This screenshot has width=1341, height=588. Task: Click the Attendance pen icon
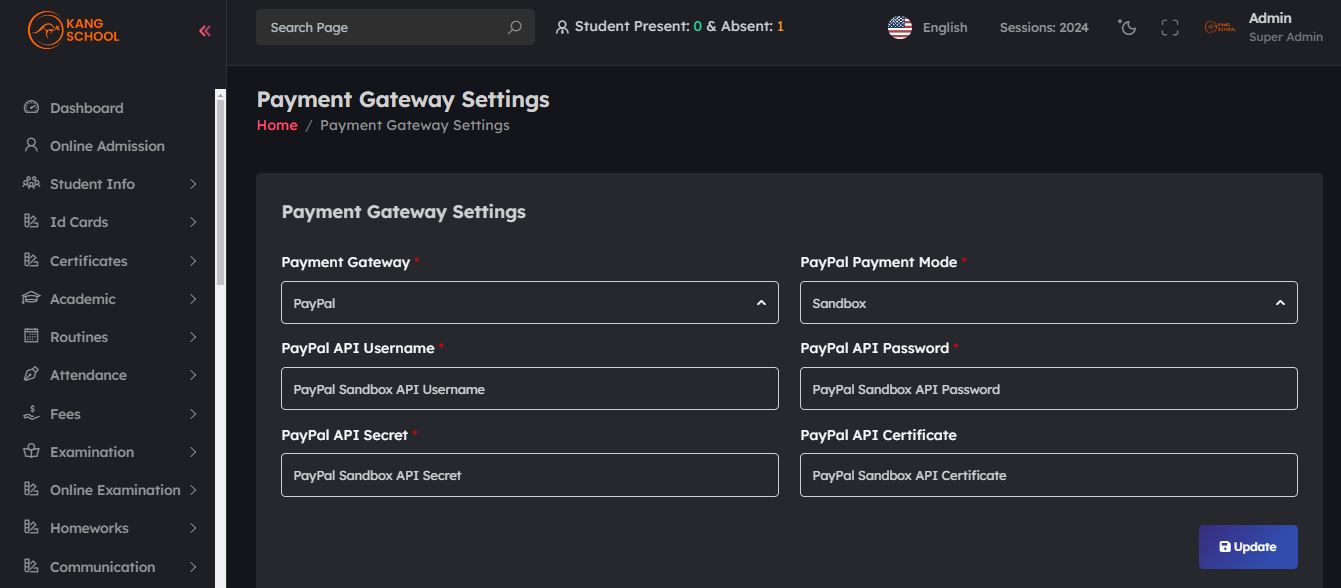coord(31,374)
